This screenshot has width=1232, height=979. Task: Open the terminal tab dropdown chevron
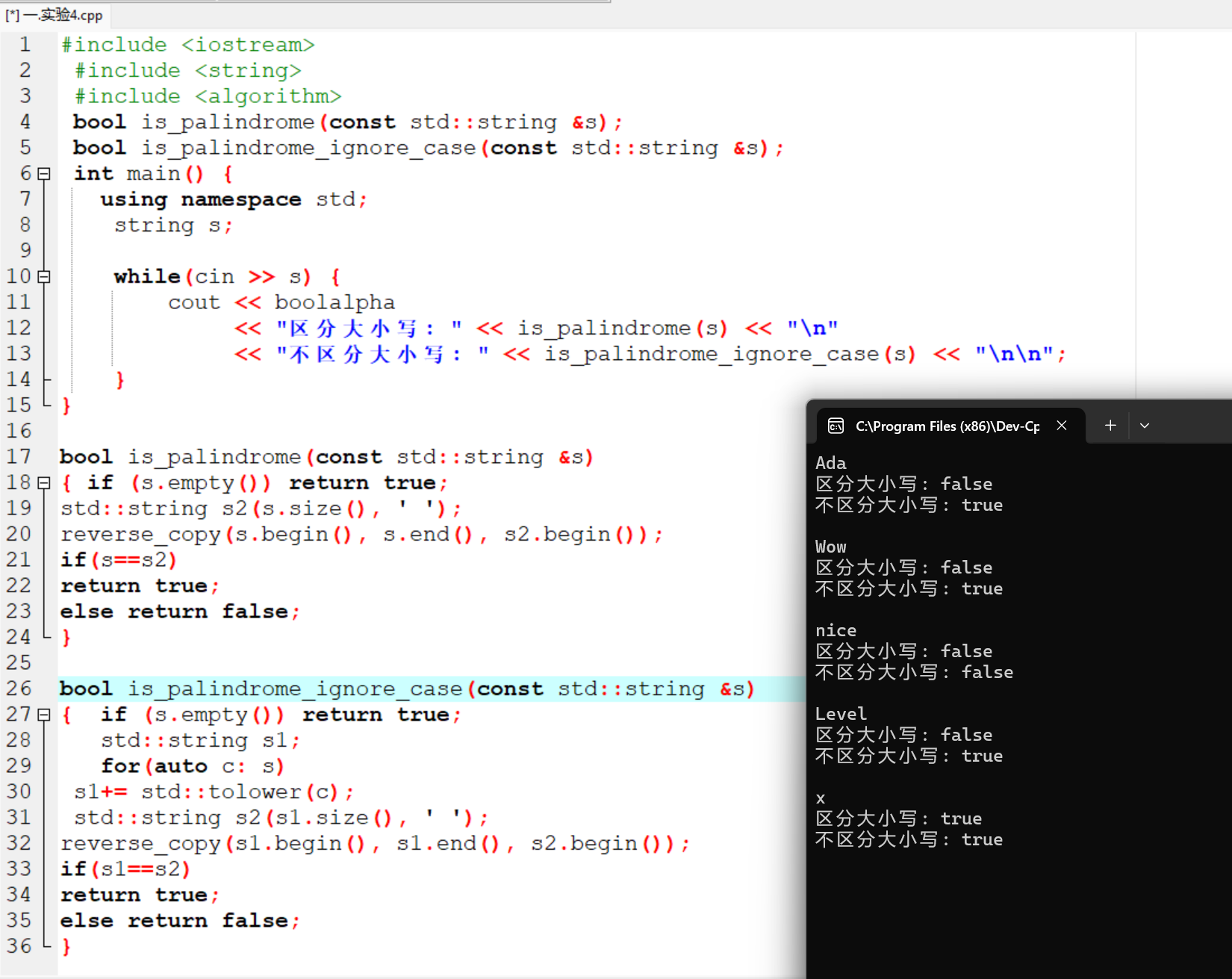click(x=1145, y=426)
